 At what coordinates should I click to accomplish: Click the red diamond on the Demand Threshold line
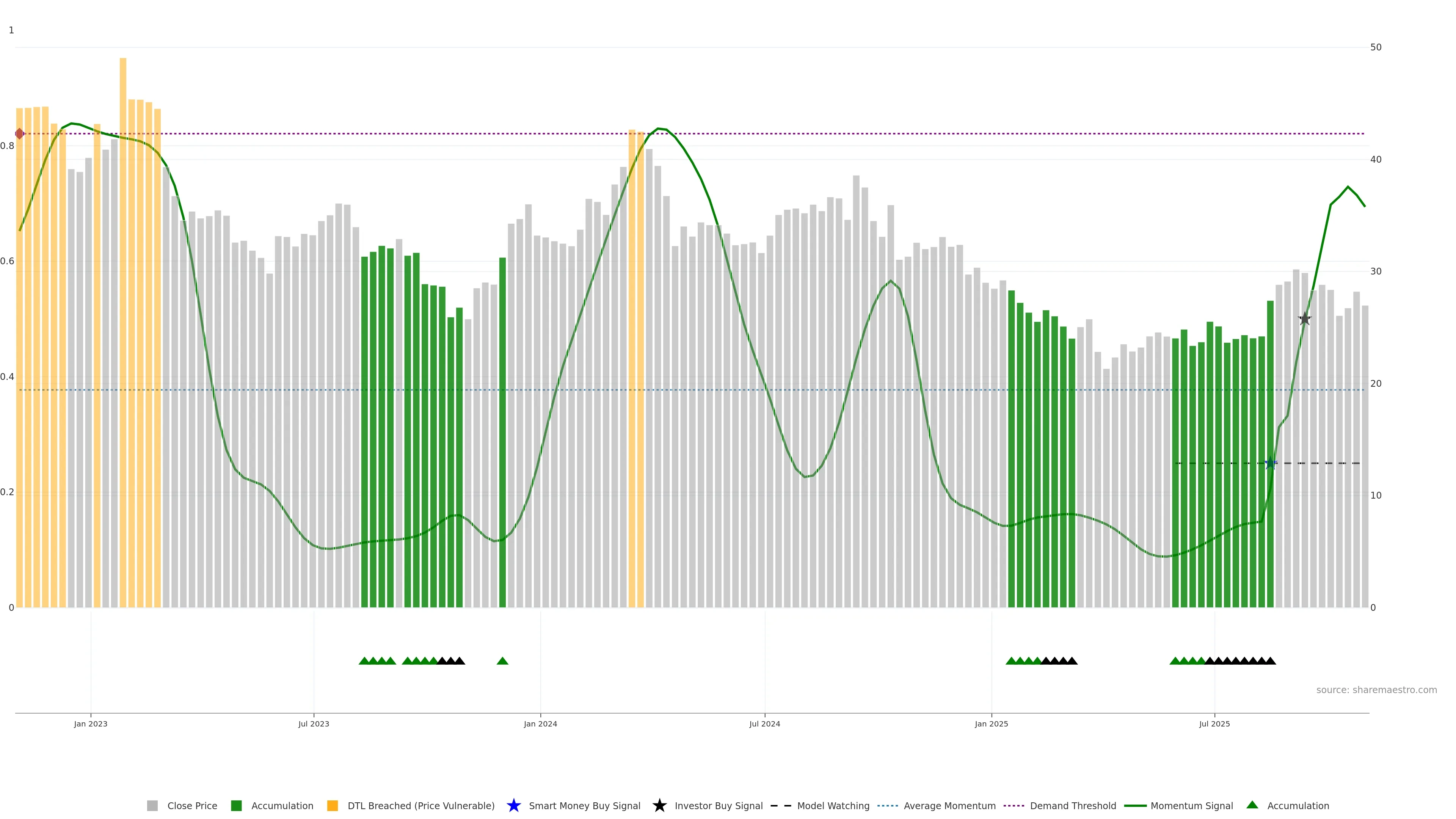point(20,134)
